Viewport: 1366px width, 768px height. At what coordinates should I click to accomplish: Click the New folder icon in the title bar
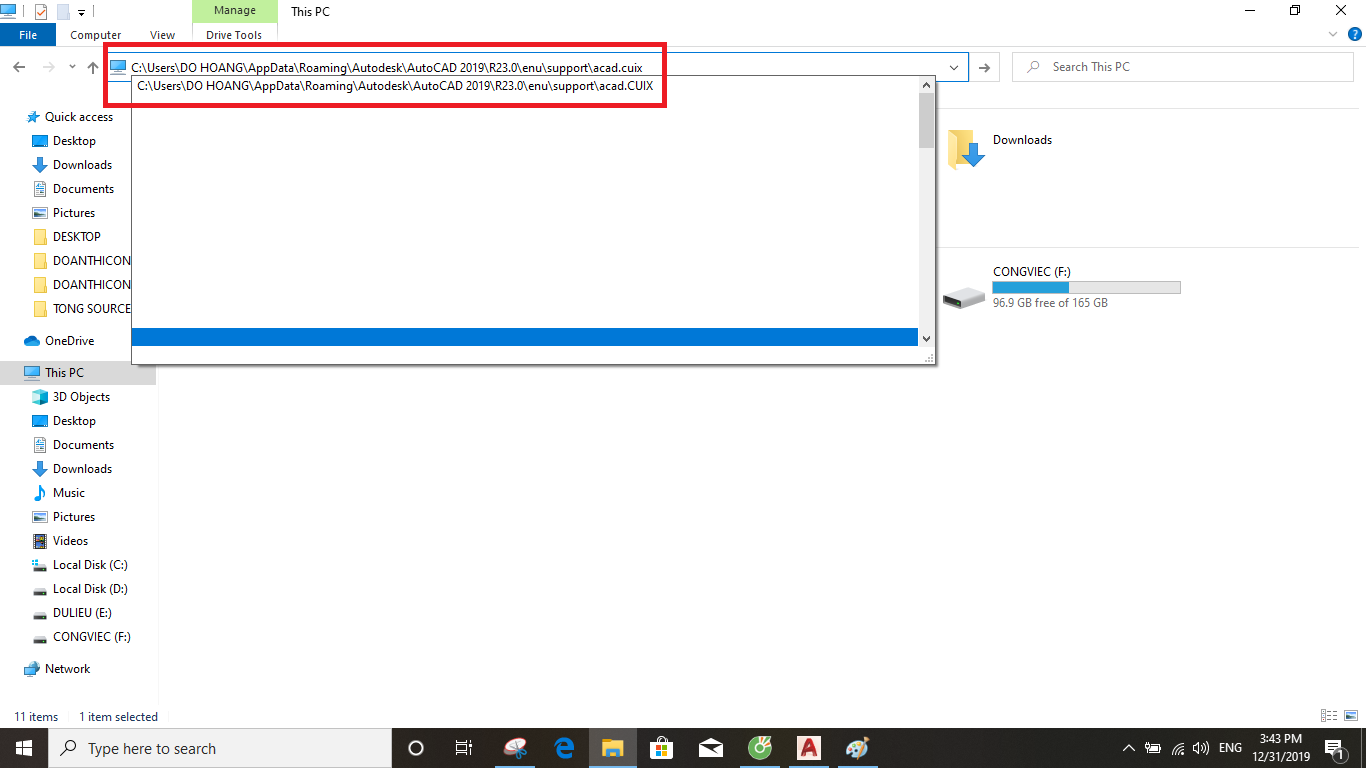pyautogui.click(x=63, y=12)
